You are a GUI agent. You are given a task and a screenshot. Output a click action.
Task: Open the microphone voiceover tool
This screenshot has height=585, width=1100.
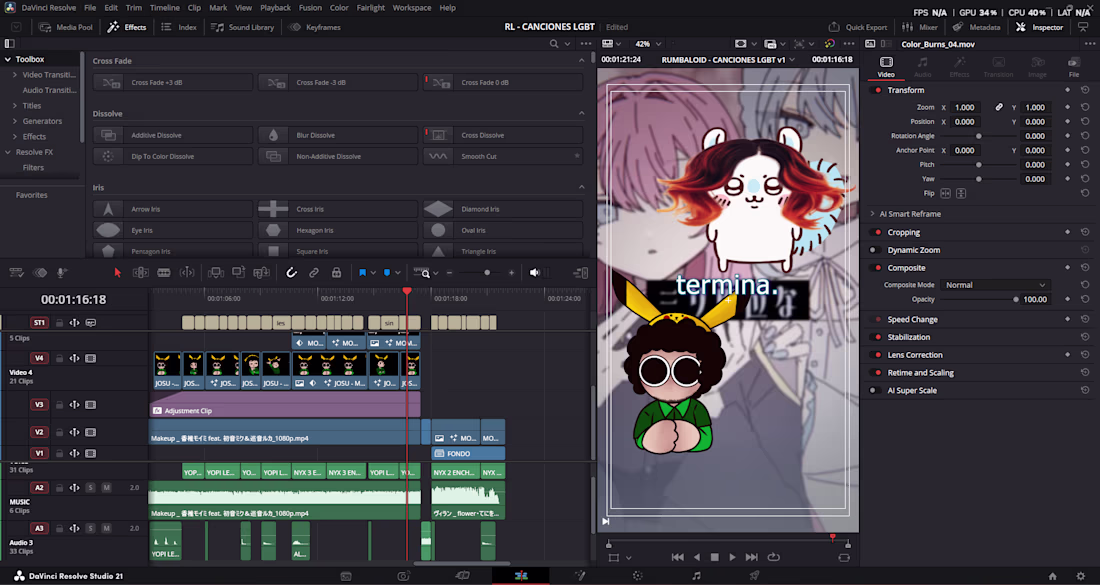click(61, 273)
